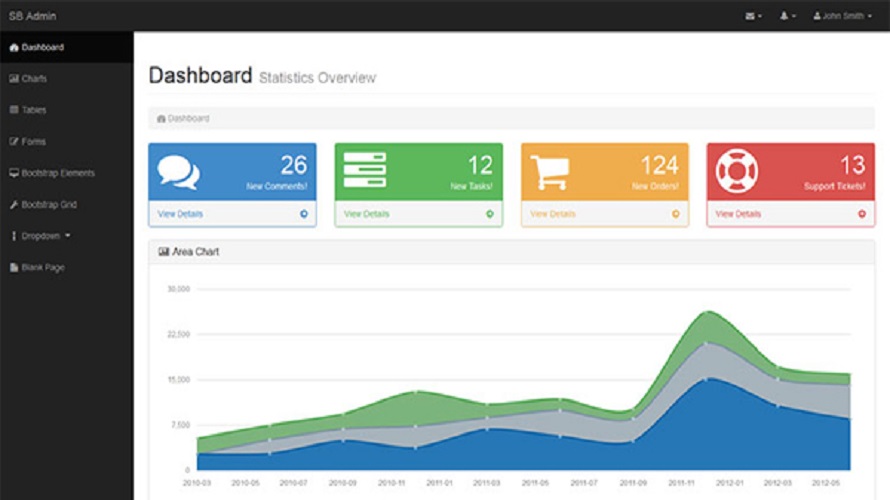Screen dimensions: 890x500
Task: Open the alerts bell dropdown
Action: point(787,16)
